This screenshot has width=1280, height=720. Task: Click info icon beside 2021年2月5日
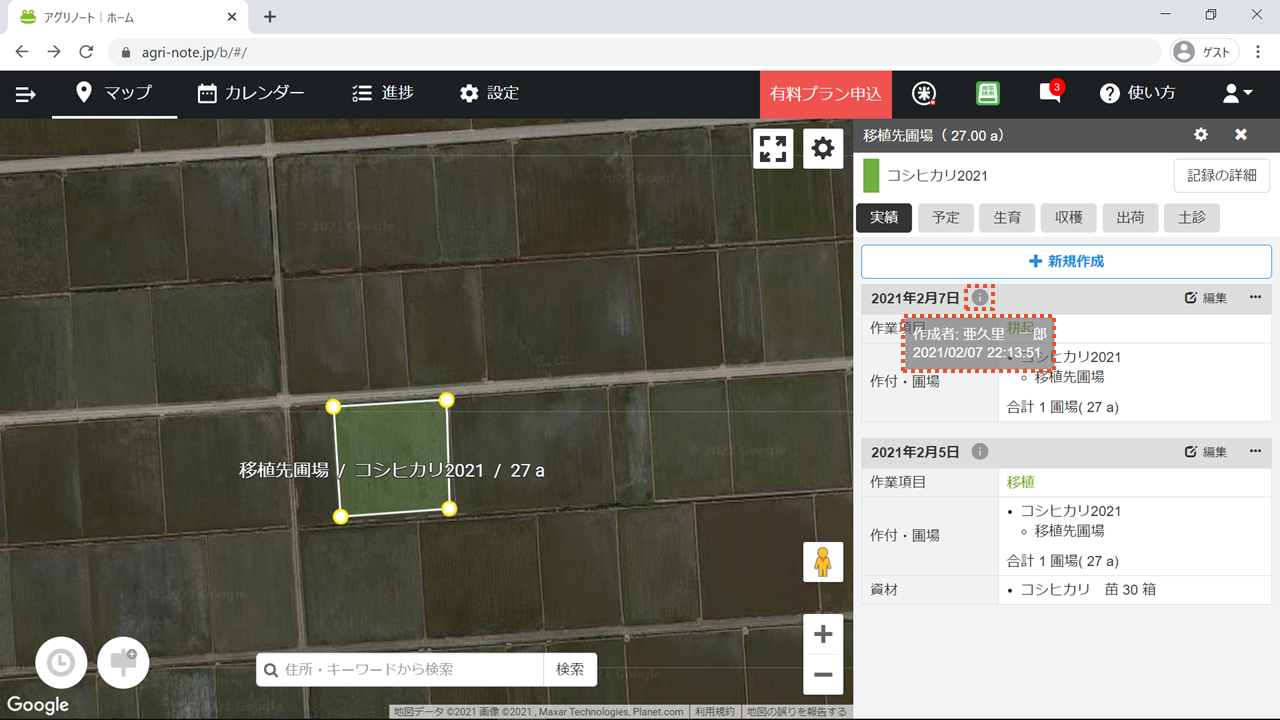point(980,452)
